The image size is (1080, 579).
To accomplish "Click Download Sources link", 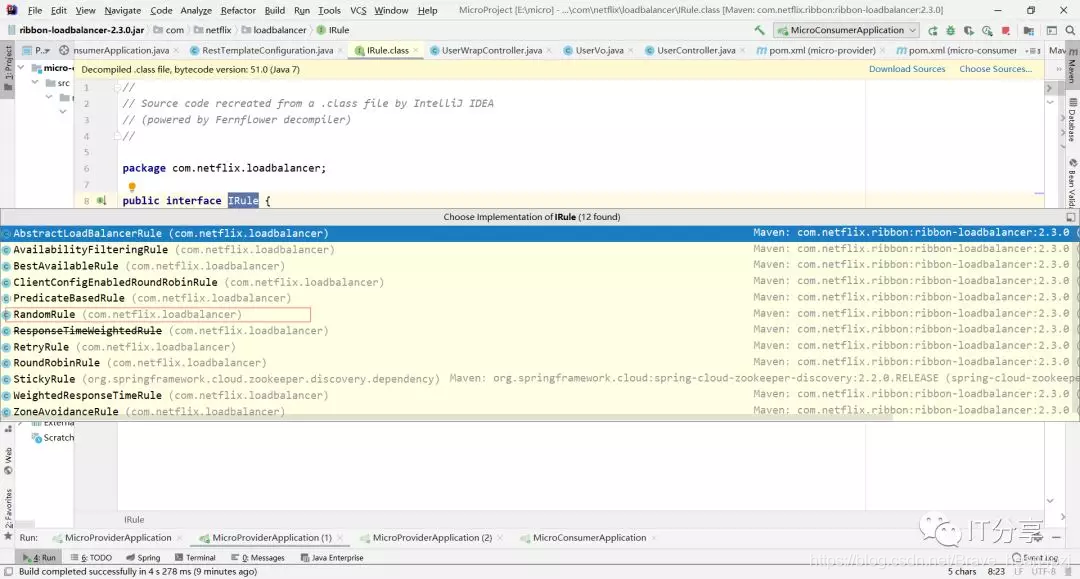I will pos(906,69).
